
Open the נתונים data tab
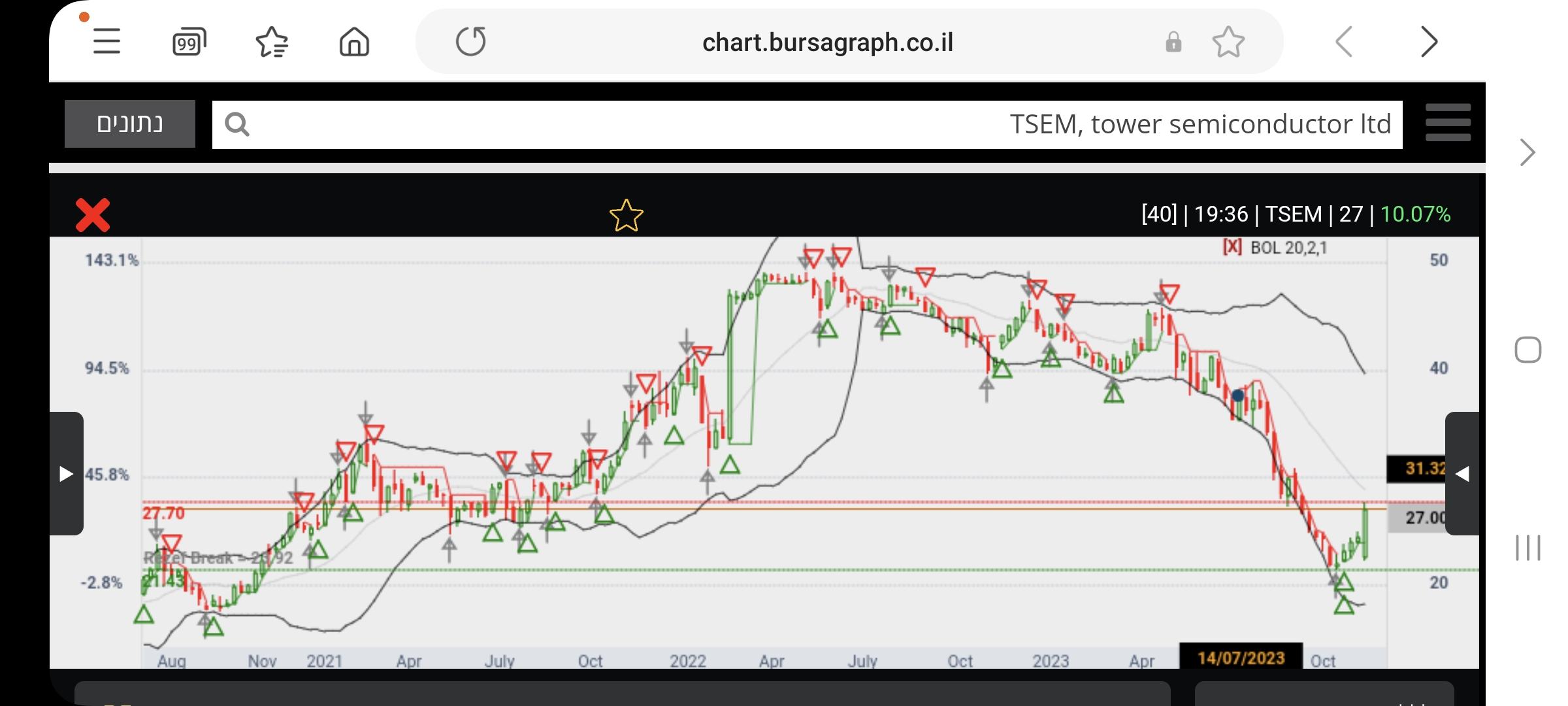129,124
